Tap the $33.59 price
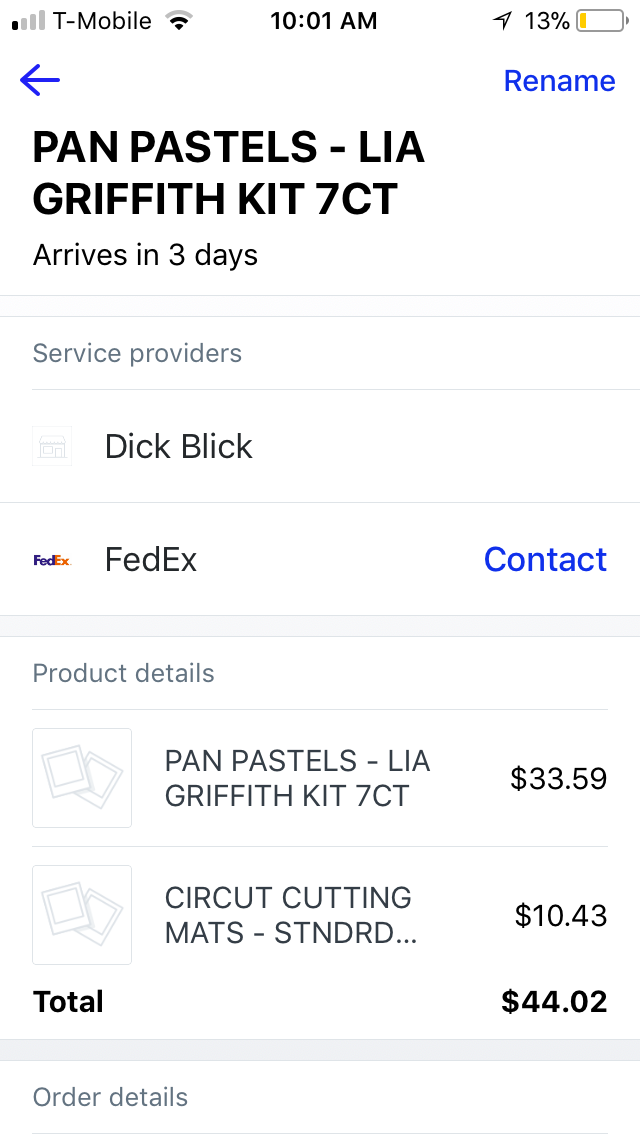The image size is (640, 1136). (x=558, y=778)
